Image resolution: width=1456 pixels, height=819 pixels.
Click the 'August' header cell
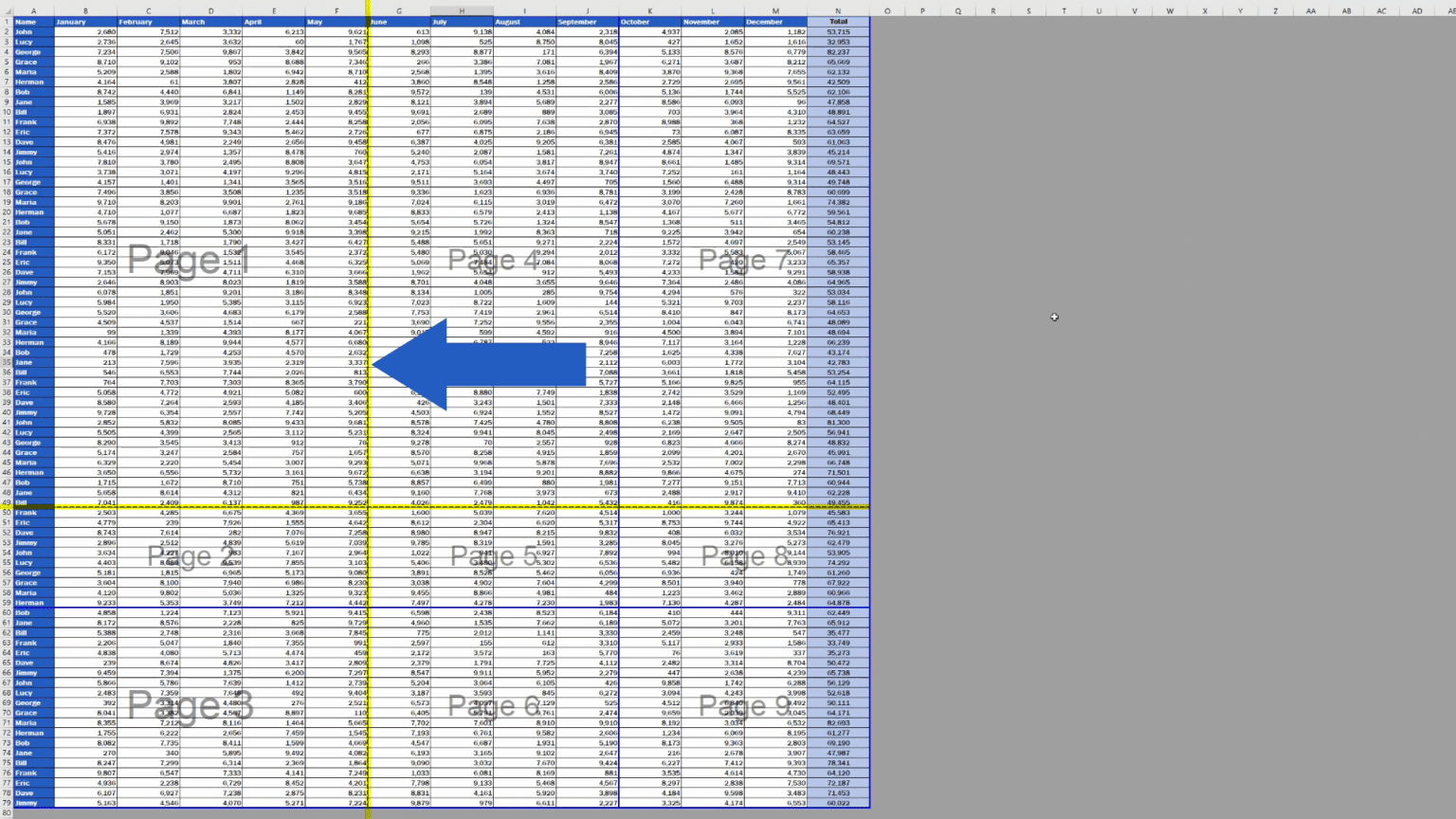(524, 22)
